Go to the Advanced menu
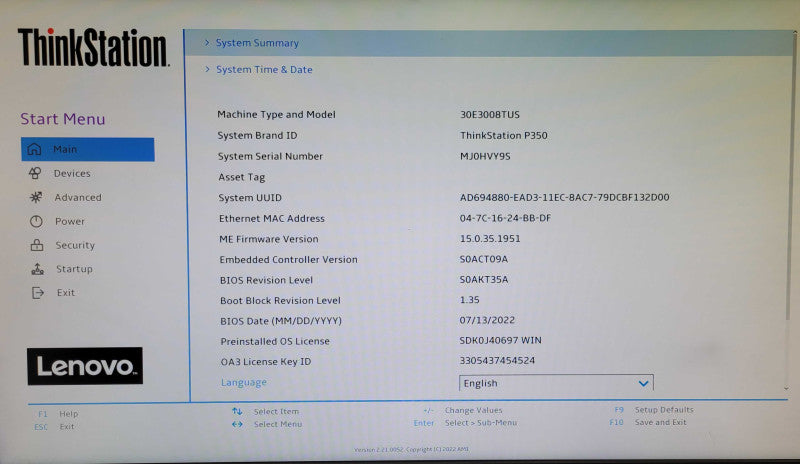This screenshot has height=464, width=800. (78, 197)
